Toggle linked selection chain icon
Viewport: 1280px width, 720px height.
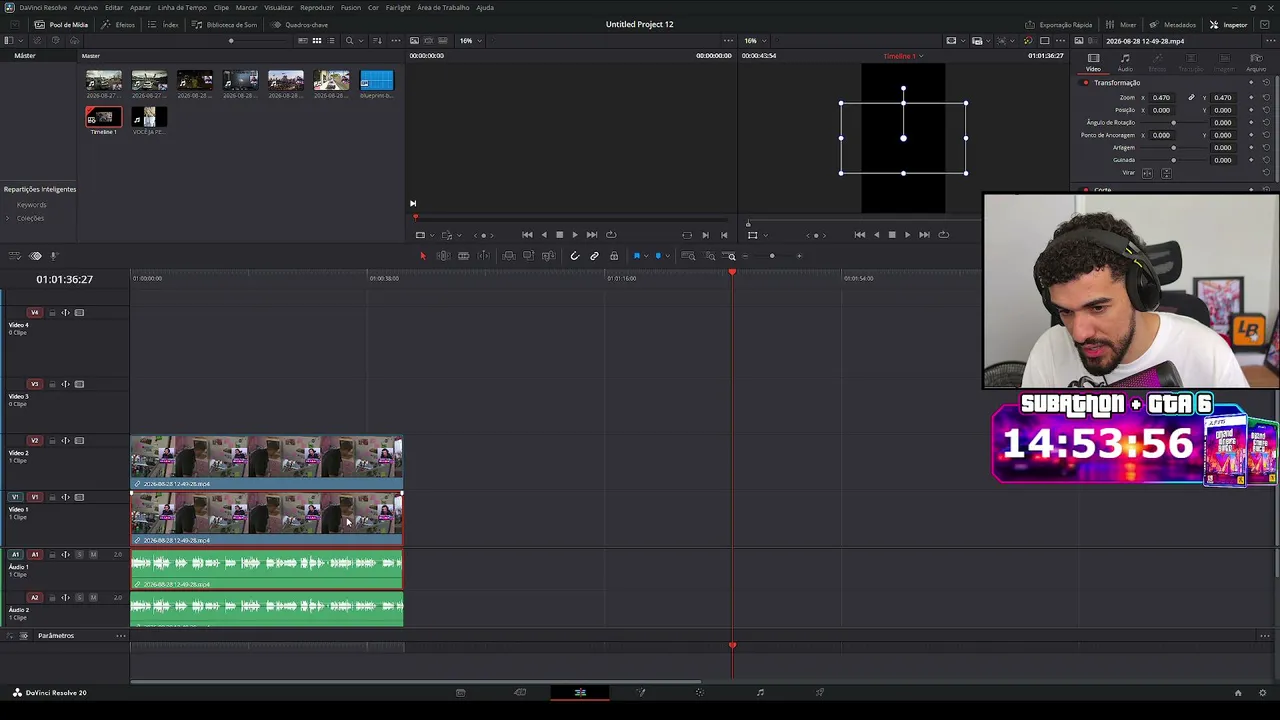tap(594, 256)
